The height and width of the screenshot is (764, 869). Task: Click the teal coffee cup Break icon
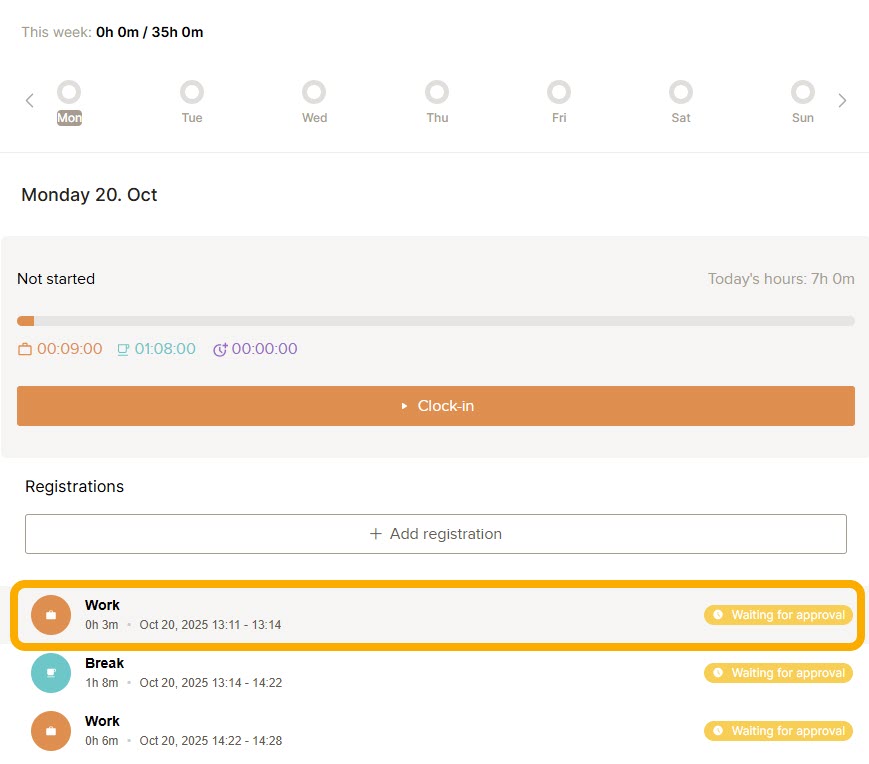51,673
